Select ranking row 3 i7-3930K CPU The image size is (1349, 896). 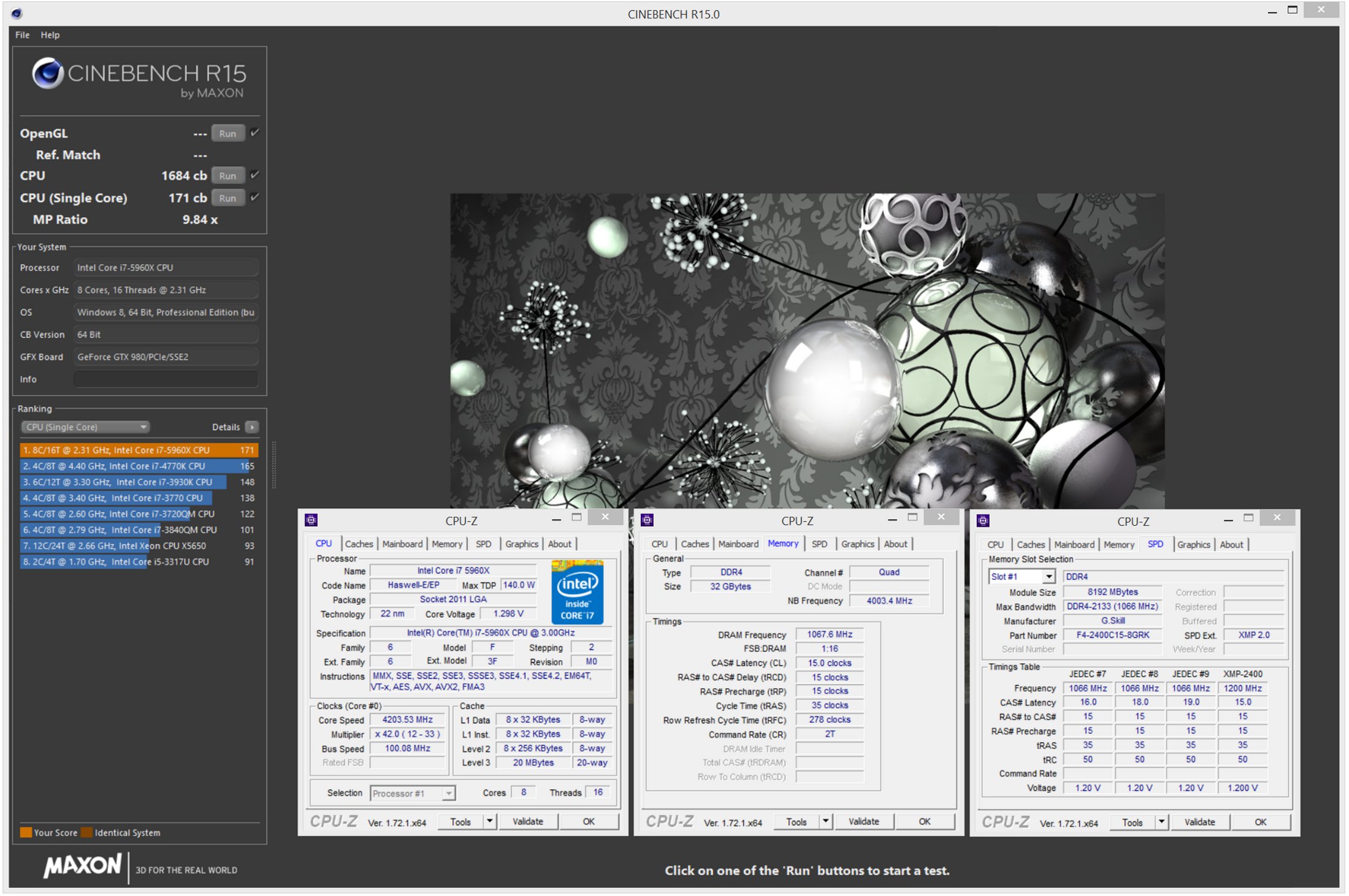pos(139,482)
